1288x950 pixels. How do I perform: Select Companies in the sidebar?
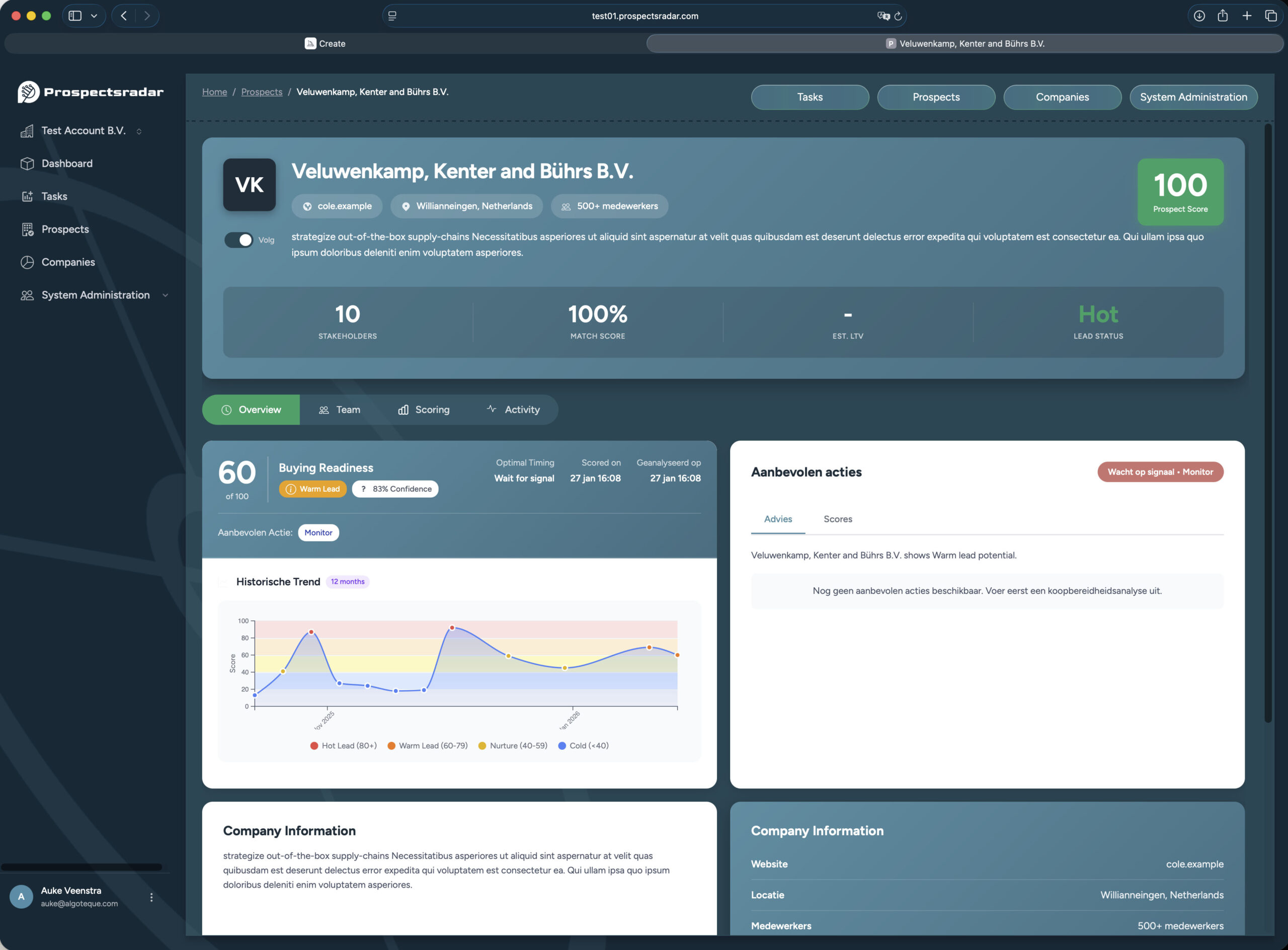click(x=68, y=262)
